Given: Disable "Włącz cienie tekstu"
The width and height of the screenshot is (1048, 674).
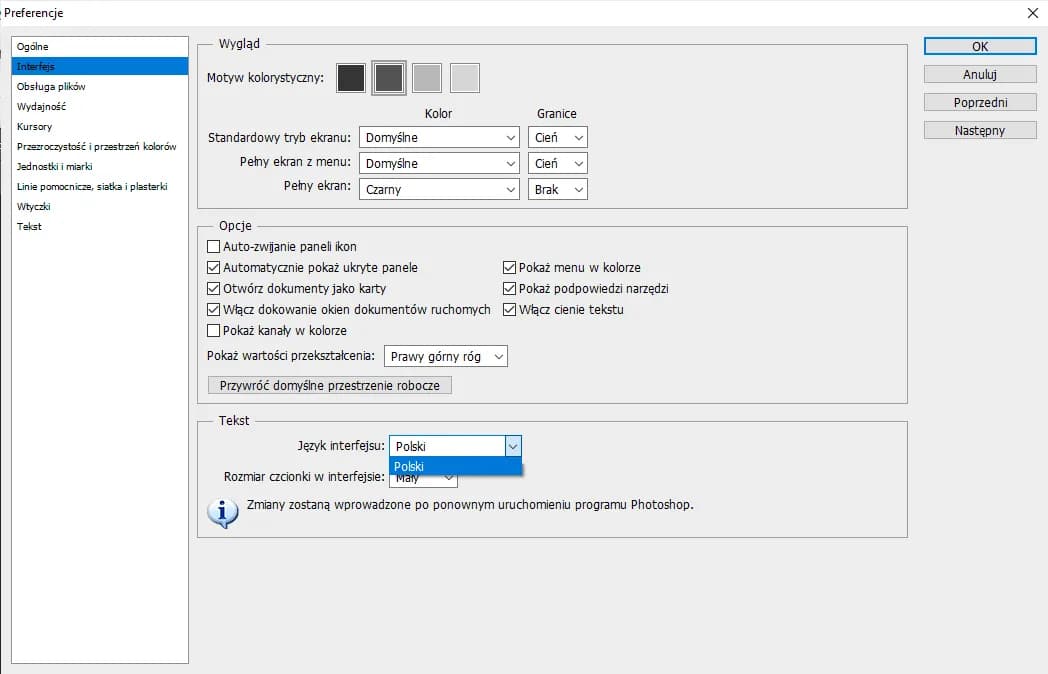Looking at the screenshot, I should click(510, 309).
